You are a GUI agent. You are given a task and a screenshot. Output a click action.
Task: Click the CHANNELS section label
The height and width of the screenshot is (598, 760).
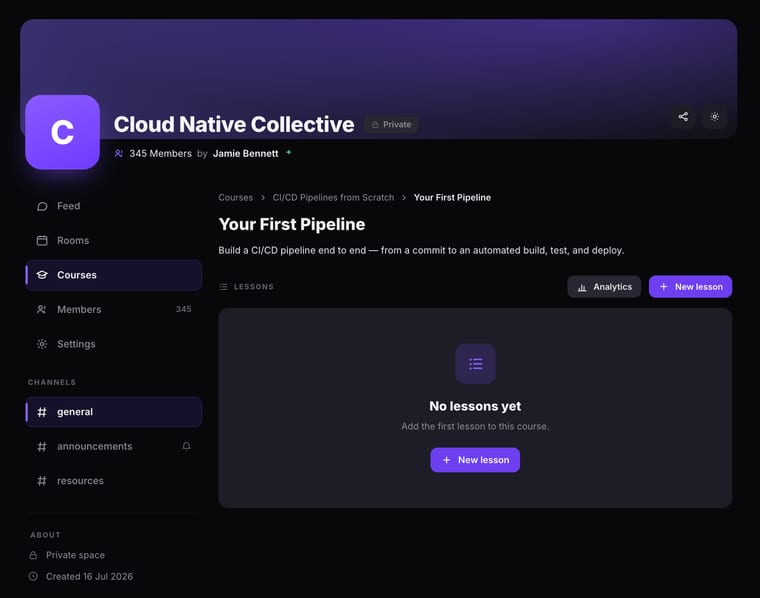click(52, 382)
